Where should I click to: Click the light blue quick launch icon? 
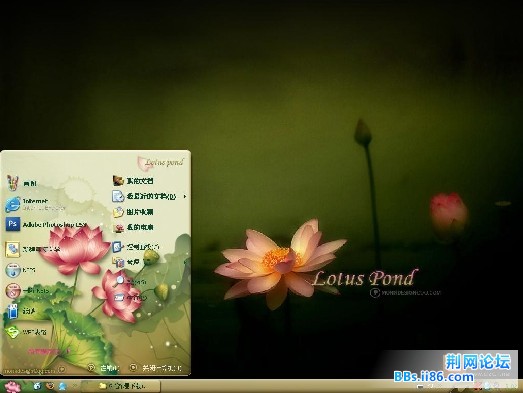point(62,386)
